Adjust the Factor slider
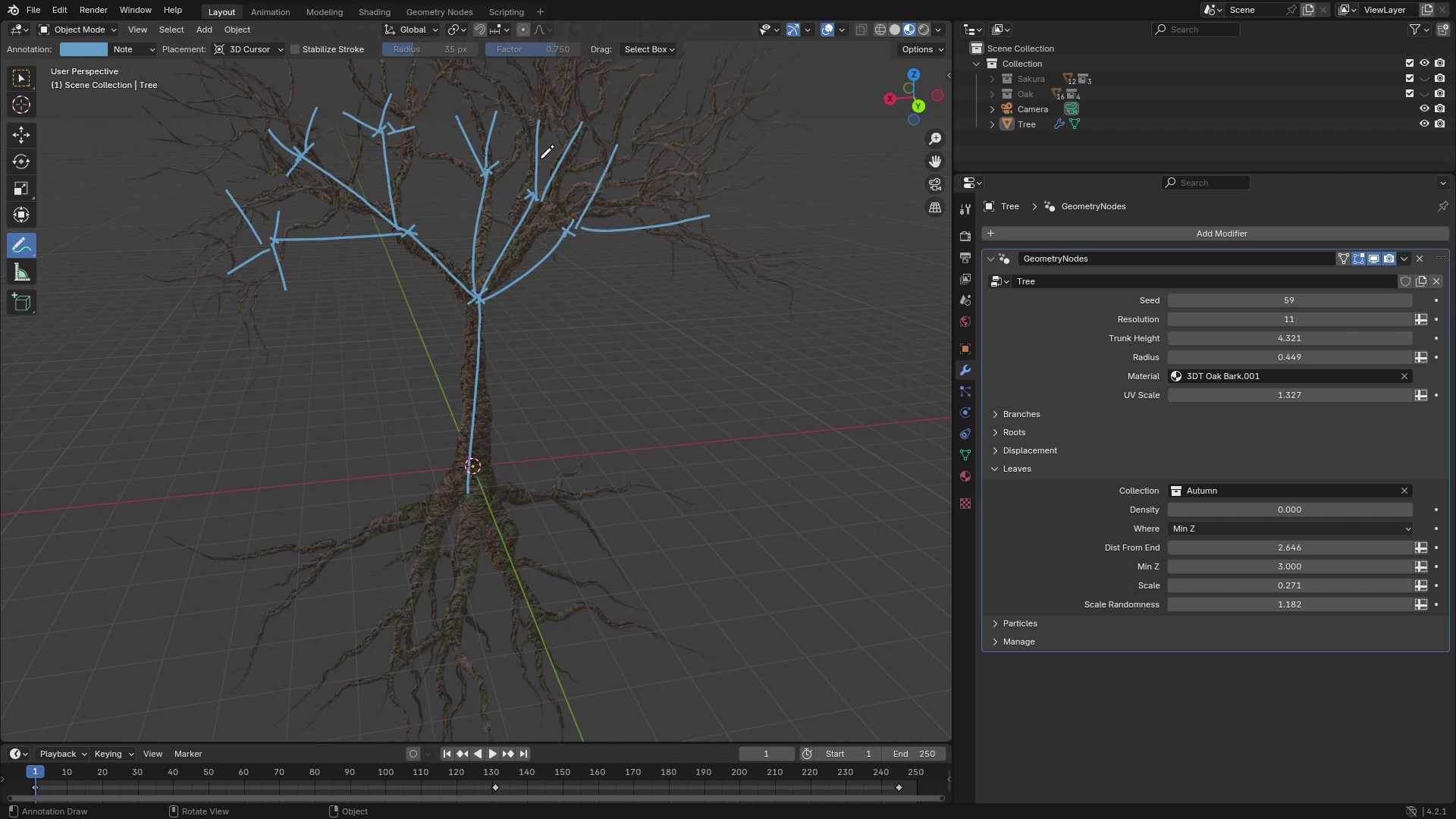The width and height of the screenshot is (1456, 819). click(531, 49)
